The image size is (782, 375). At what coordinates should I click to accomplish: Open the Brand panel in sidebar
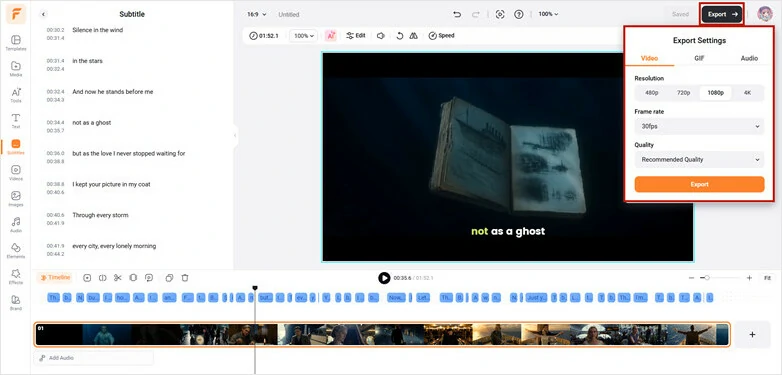coord(16,302)
